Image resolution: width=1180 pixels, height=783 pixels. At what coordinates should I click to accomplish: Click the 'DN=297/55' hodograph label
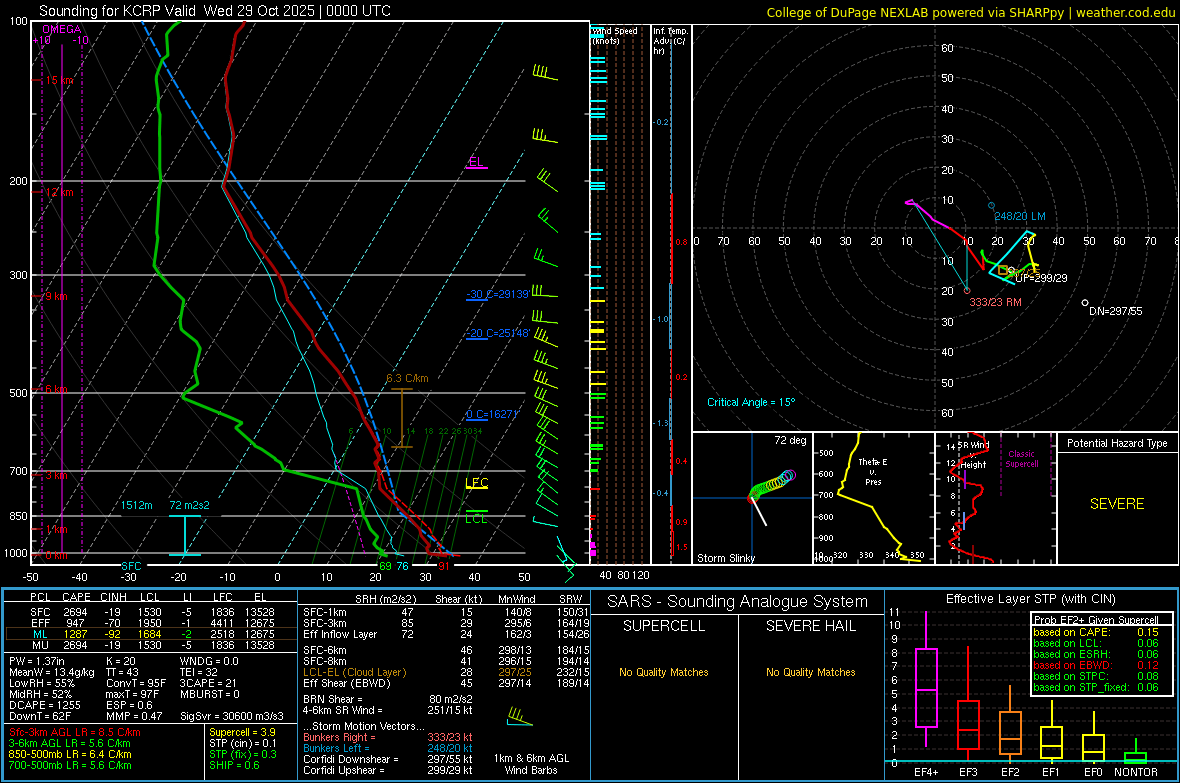click(1115, 311)
